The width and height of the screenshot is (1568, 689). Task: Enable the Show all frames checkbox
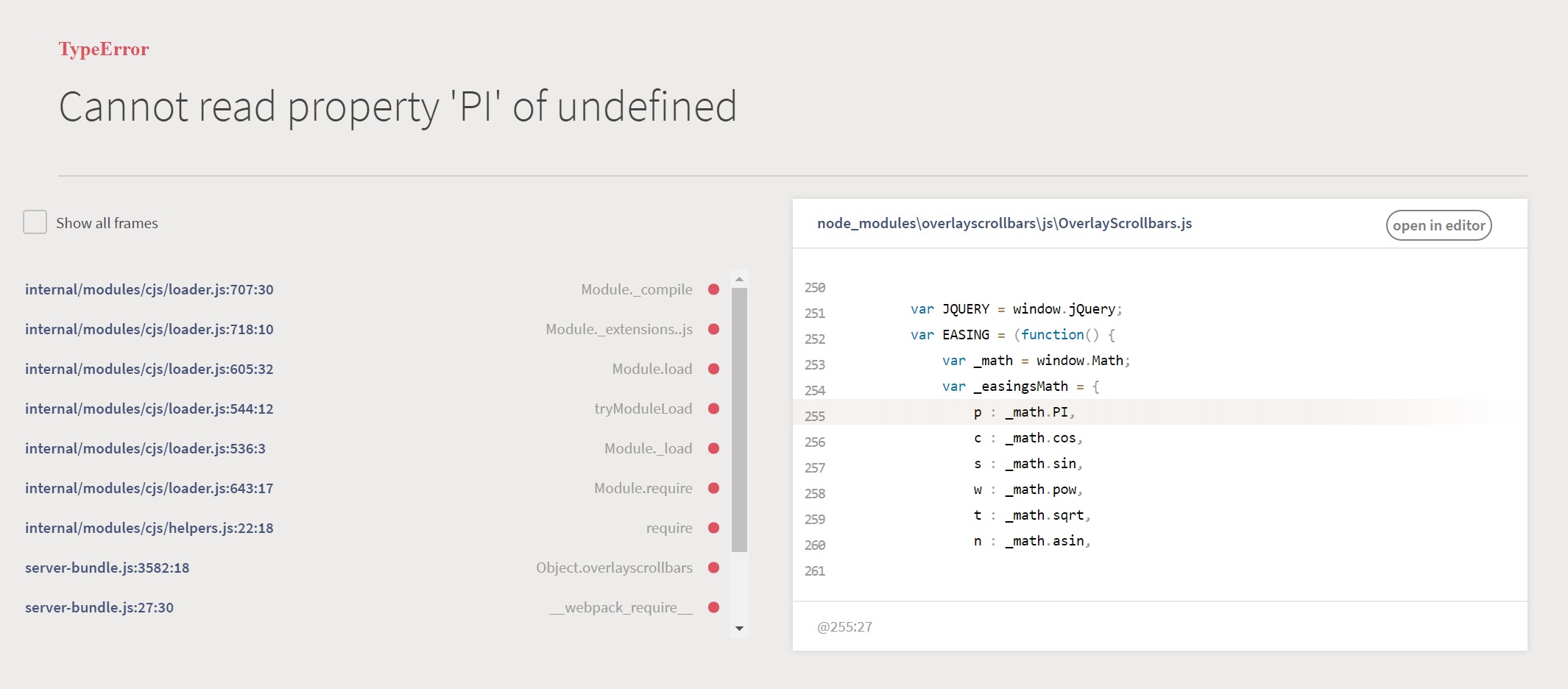[35, 222]
